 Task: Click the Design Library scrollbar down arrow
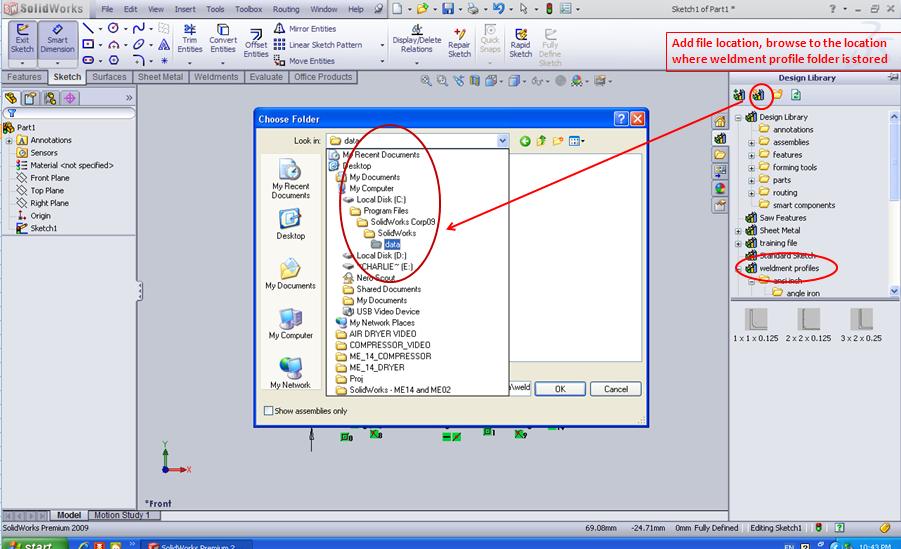[x=894, y=291]
